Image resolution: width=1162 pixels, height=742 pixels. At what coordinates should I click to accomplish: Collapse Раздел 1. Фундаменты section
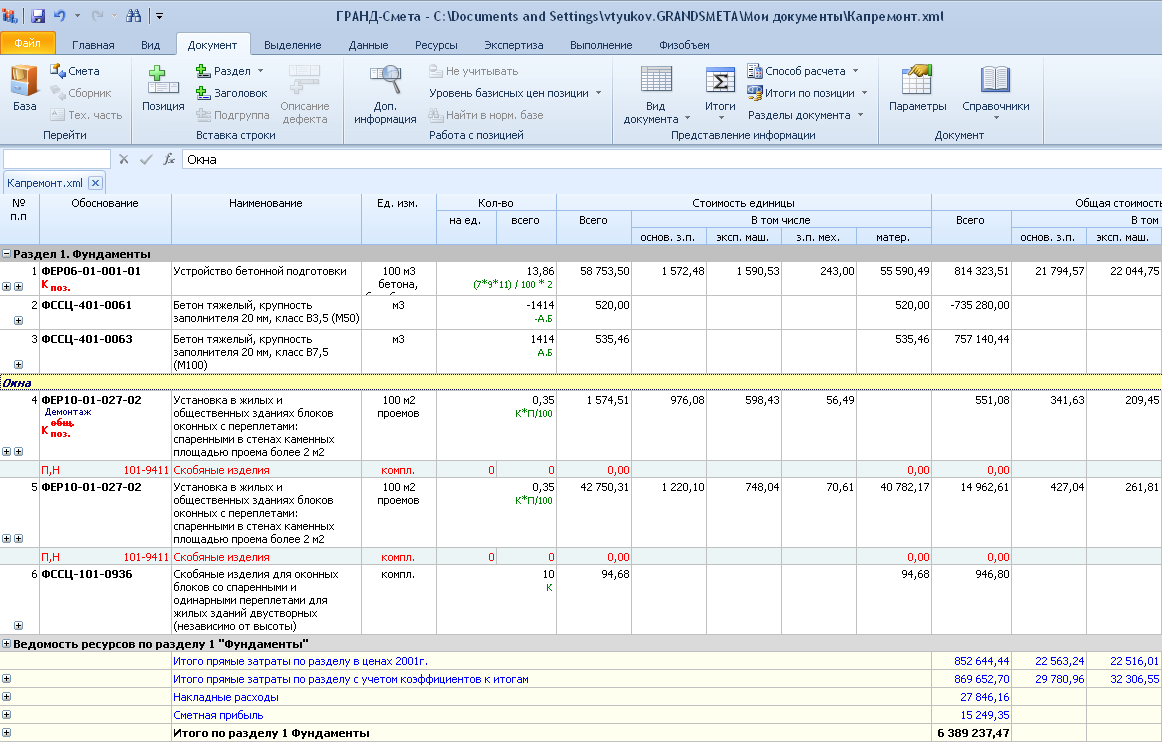pos(7,254)
